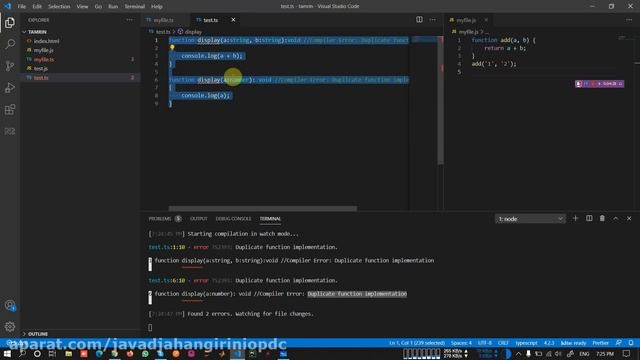Image resolution: width=640 pixels, height=360 pixels.
Task: Open editor More Actions ellipsis for test.ts group
Action: point(433,20)
